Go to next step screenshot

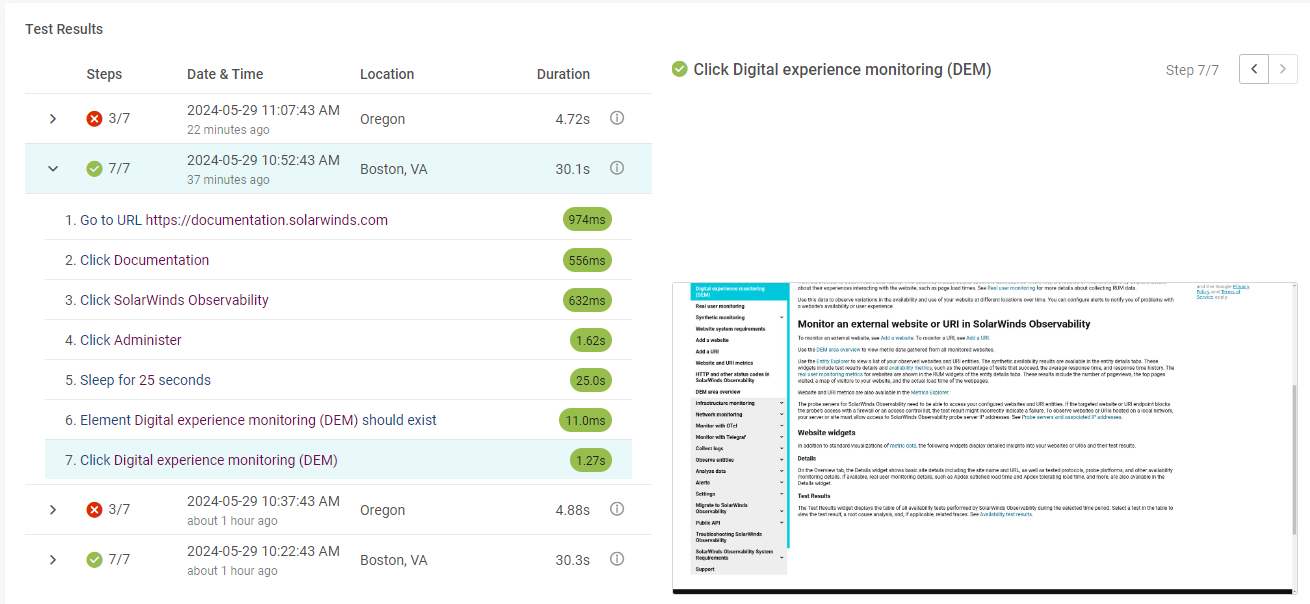1283,69
